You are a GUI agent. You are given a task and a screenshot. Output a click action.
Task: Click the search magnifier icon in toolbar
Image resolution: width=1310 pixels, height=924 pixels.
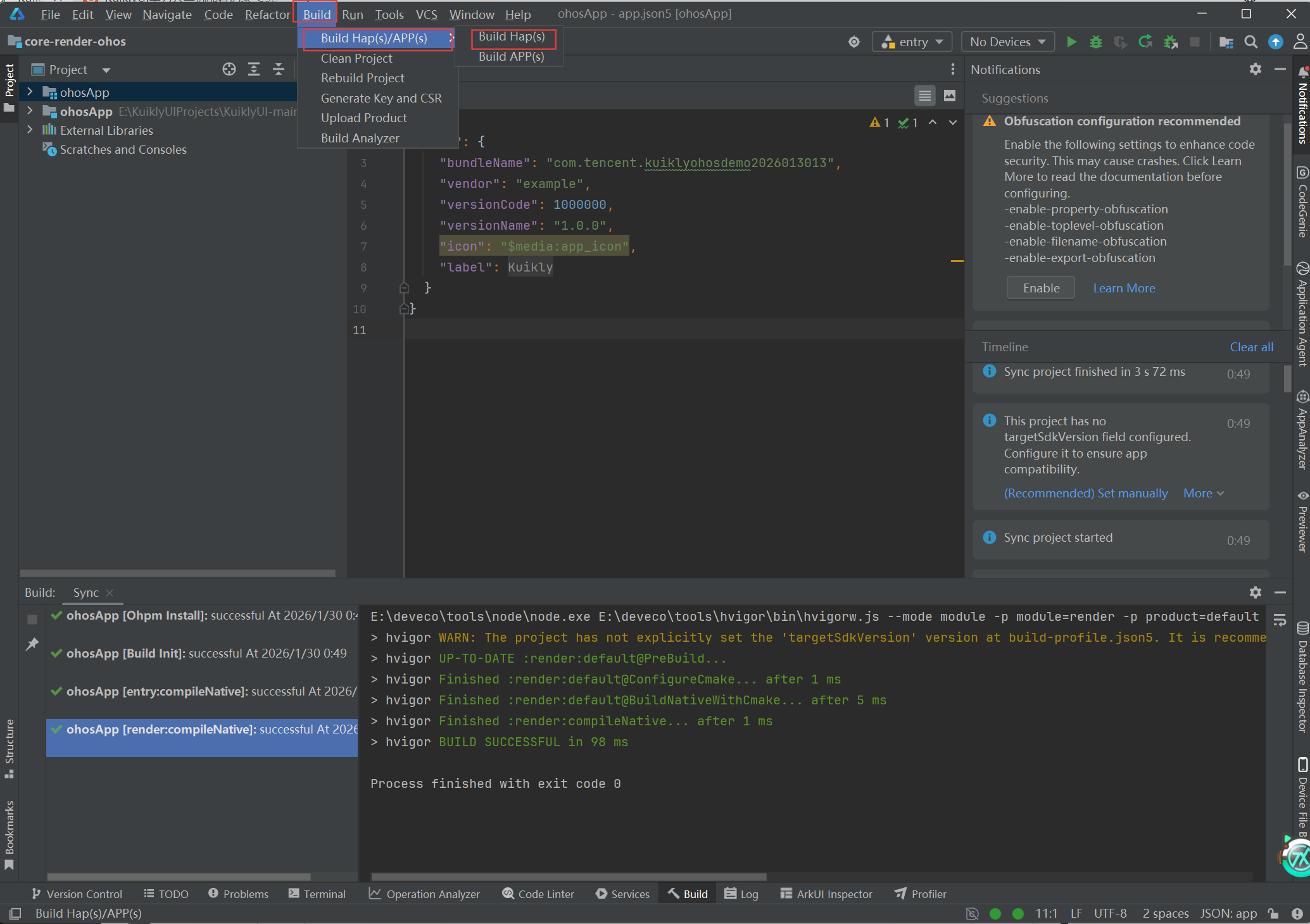[1250, 42]
